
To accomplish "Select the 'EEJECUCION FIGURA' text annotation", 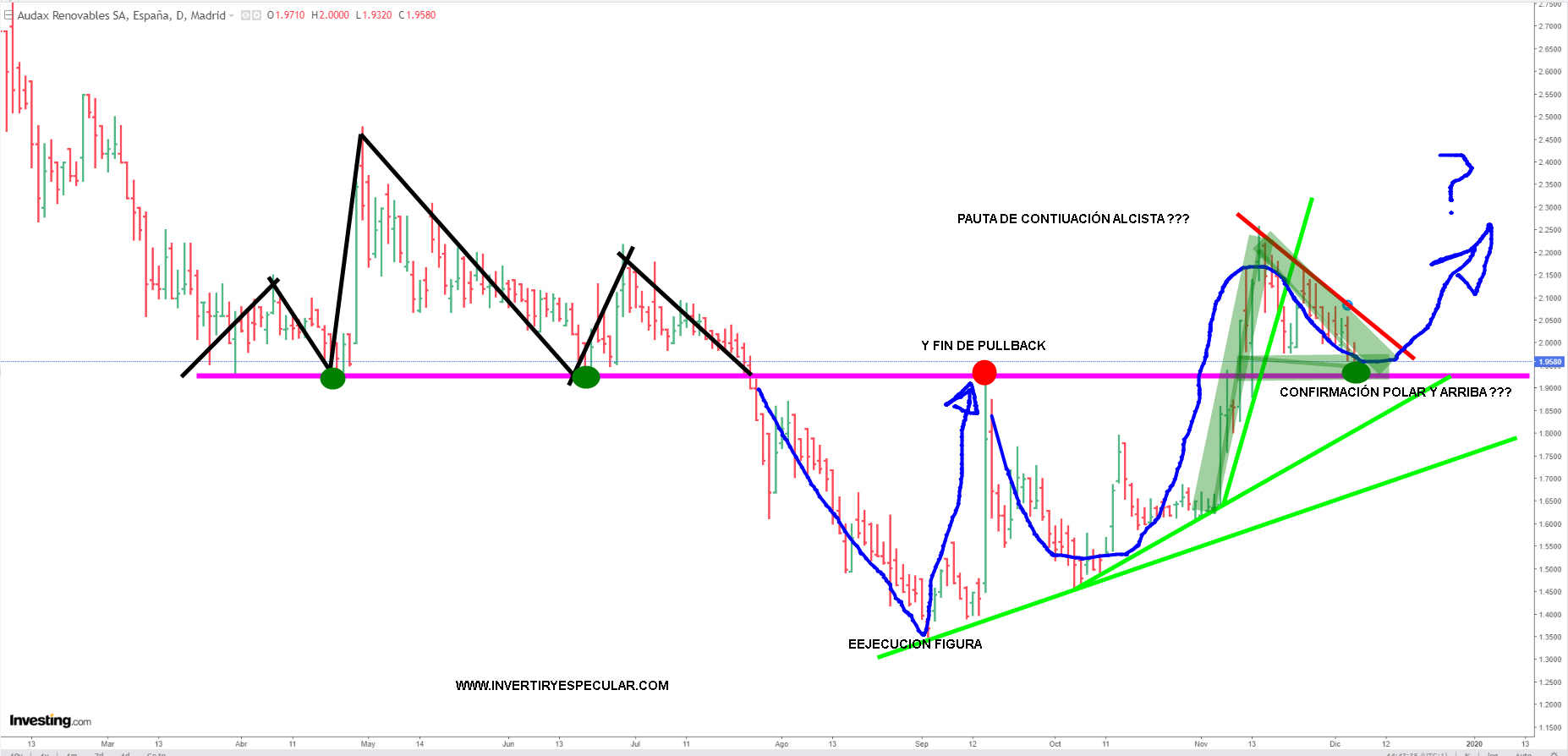I will [x=914, y=644].
